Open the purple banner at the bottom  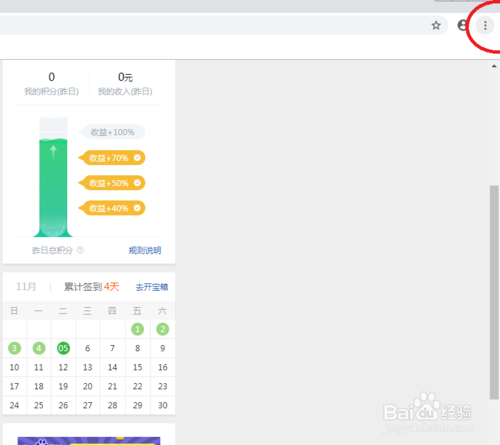tap(89, 441)
